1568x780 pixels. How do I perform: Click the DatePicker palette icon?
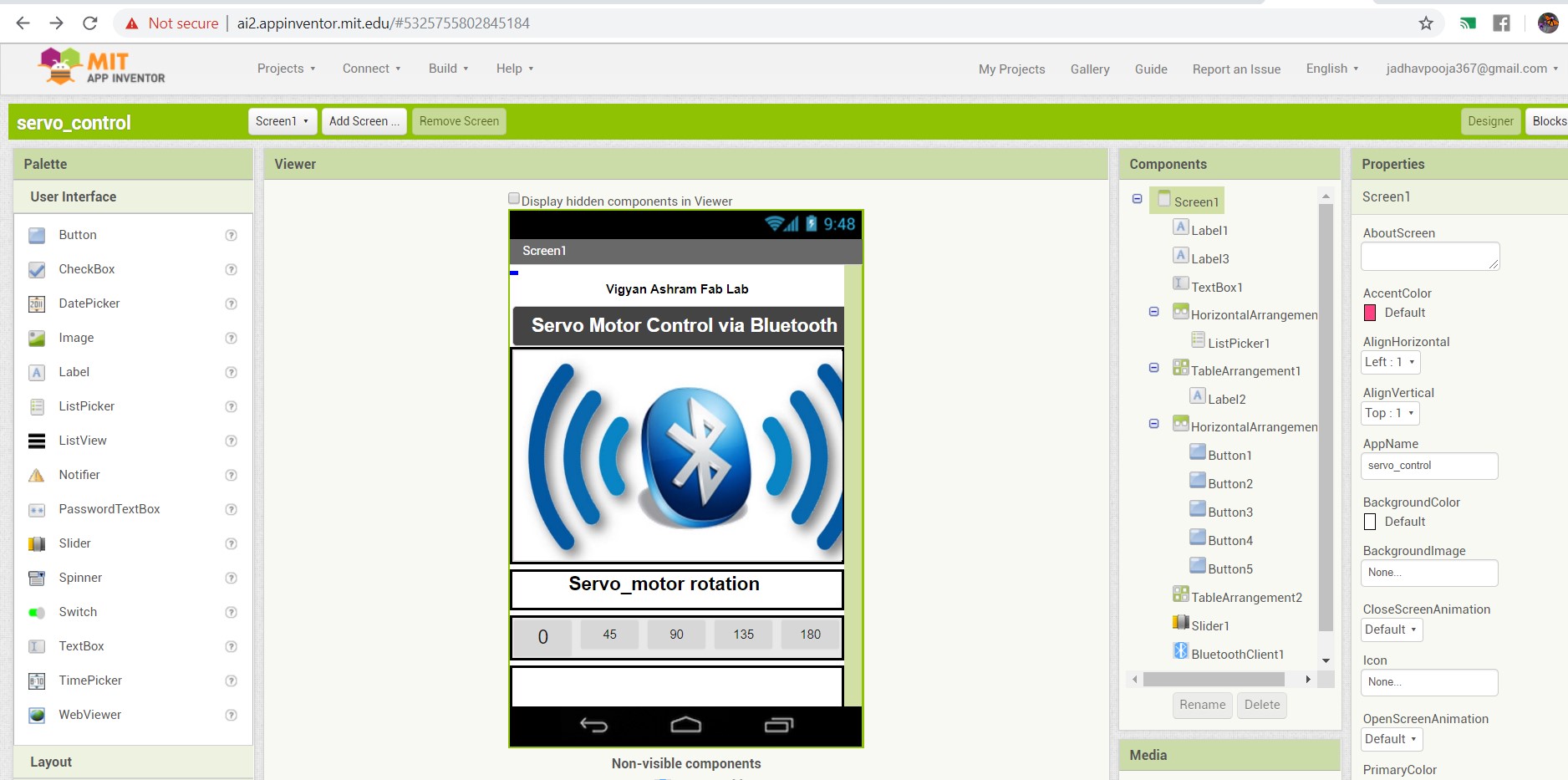tap(37, 304)
